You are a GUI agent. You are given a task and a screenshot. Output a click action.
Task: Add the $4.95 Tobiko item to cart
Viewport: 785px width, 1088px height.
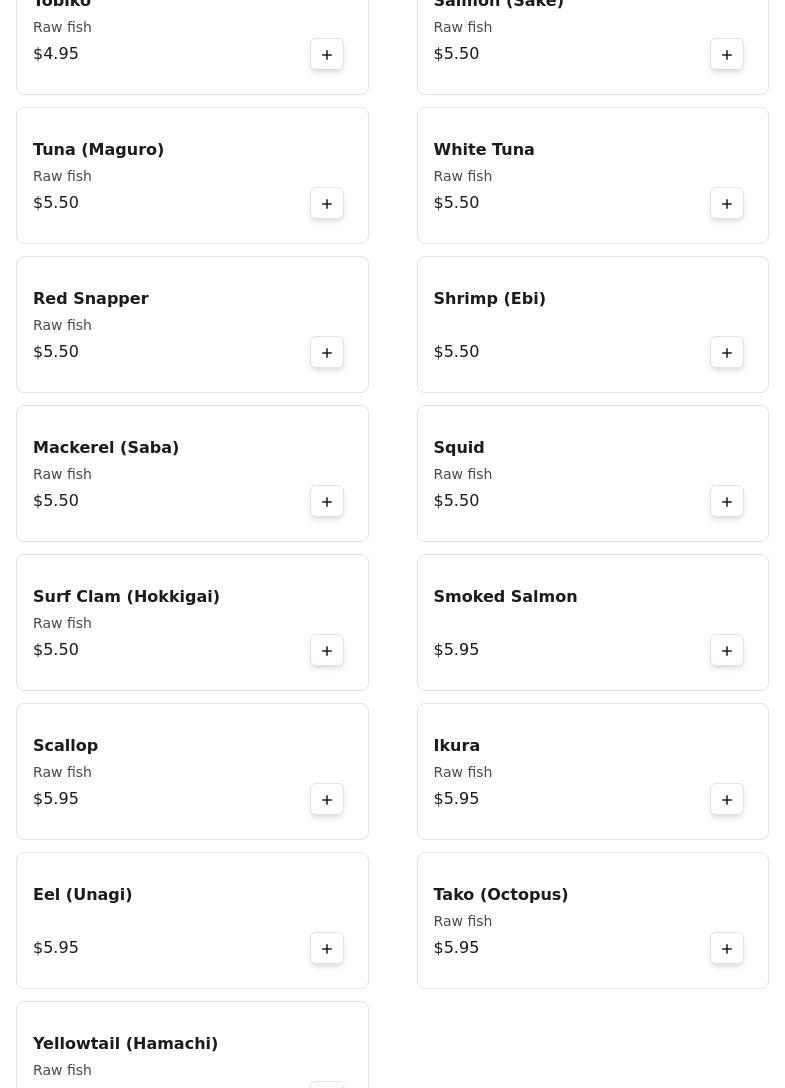pyautogui.click(x=327, y=54)
